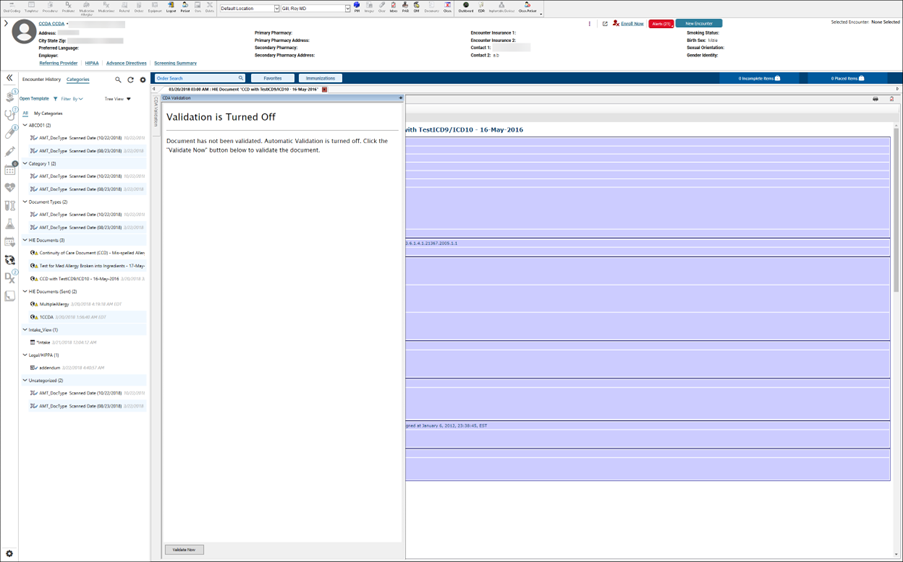Switch to the My Categories tab
The width and height of the screenshot is (903, 562).
pyautogui.click(x=48, y=113)
